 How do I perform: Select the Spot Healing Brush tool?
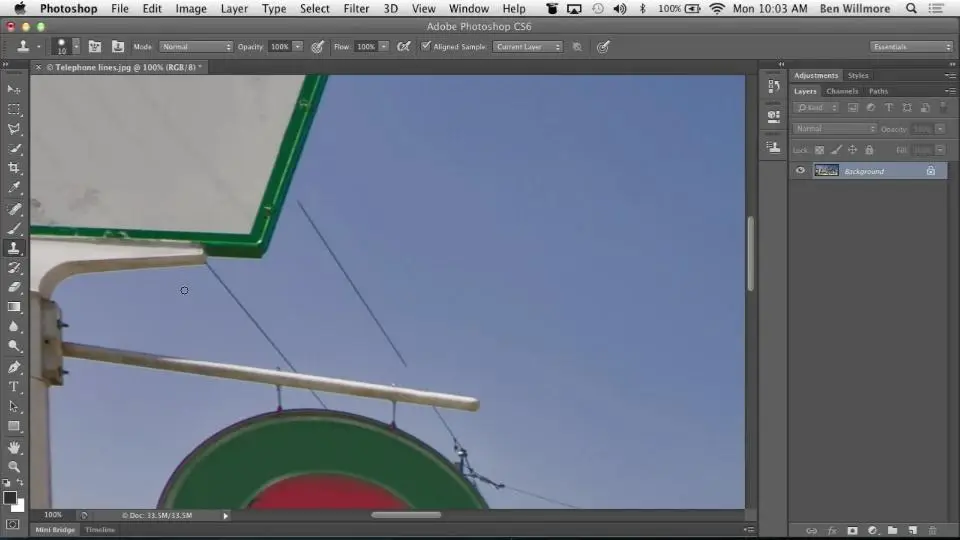tap(13, 209)
